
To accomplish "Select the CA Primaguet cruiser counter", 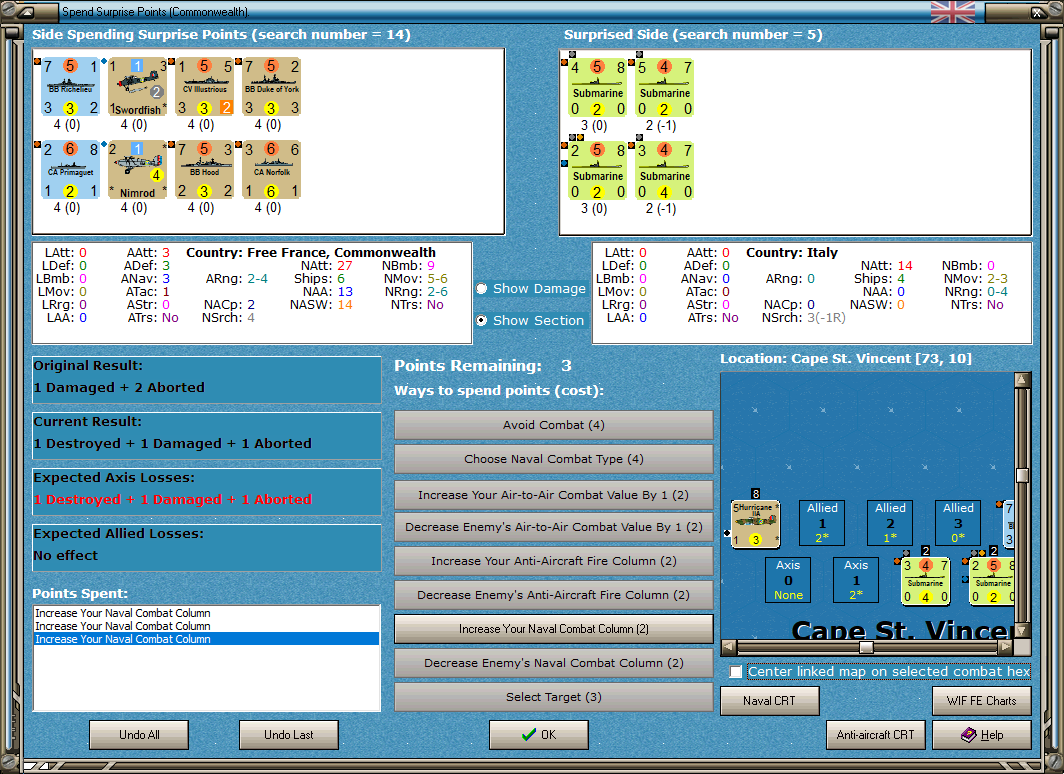I will coord(71,170).
